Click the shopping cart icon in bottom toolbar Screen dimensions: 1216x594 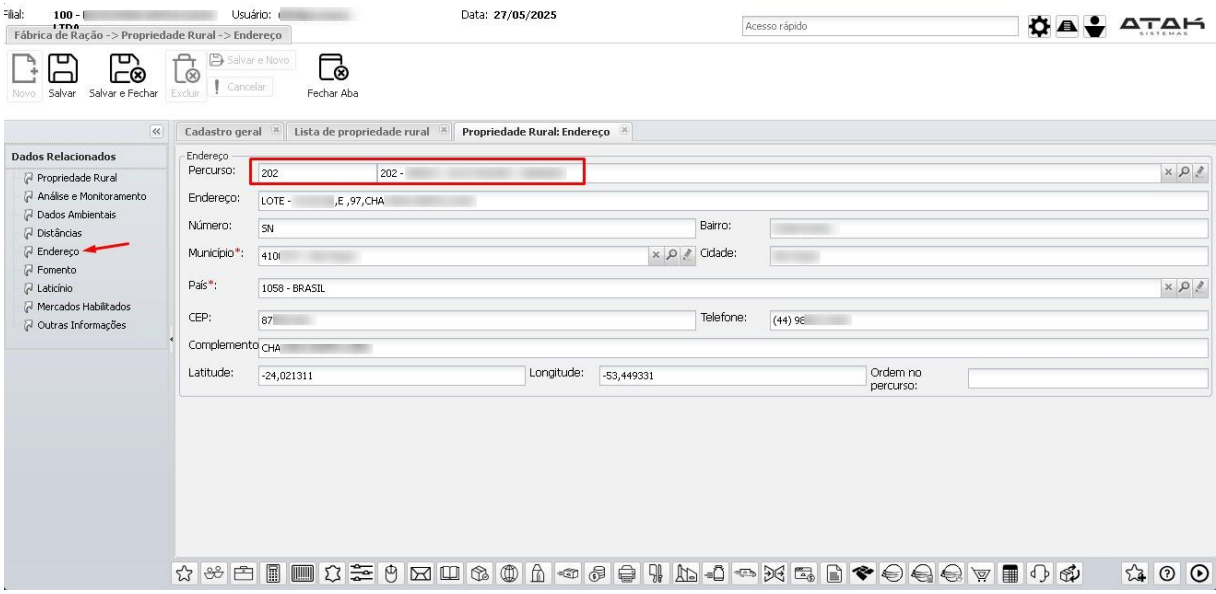coord(980,574)
